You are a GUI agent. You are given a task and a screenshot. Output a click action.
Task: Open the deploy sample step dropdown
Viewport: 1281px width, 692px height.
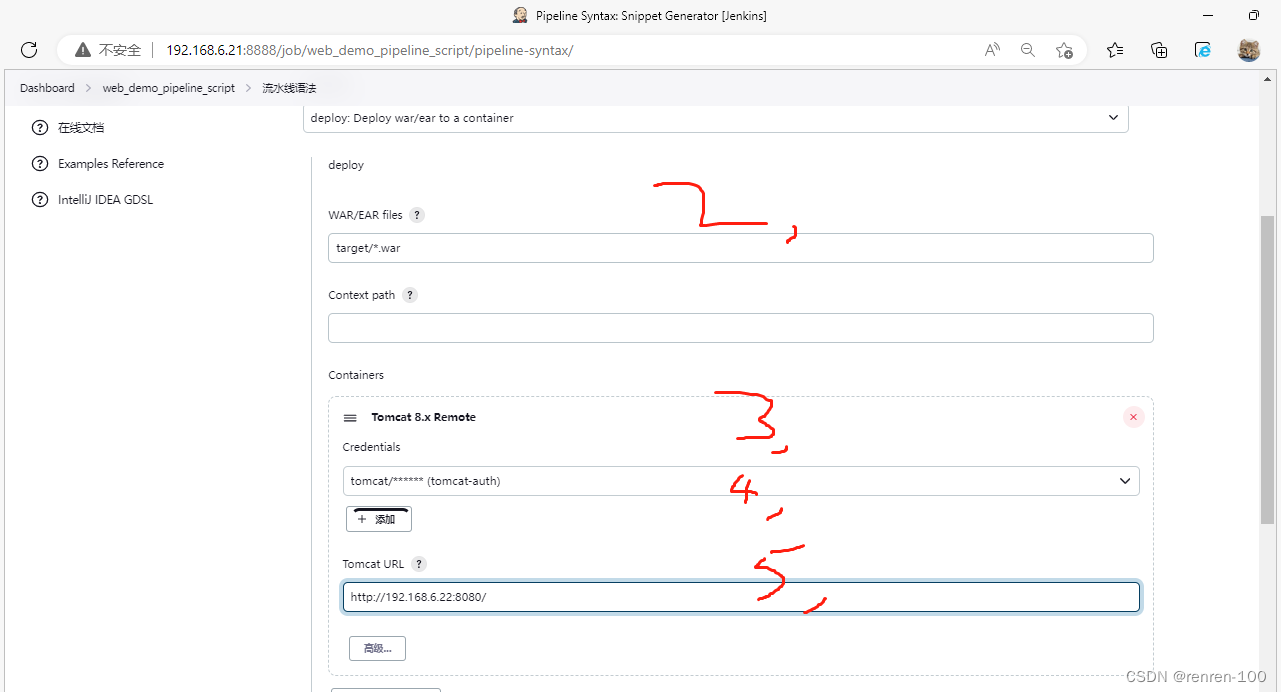(x=716, y=118)
